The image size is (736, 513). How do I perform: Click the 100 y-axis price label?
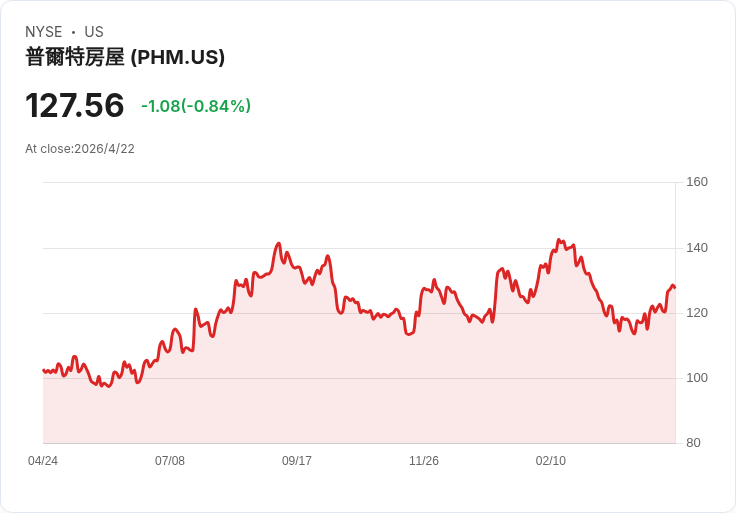coord(697,378)
